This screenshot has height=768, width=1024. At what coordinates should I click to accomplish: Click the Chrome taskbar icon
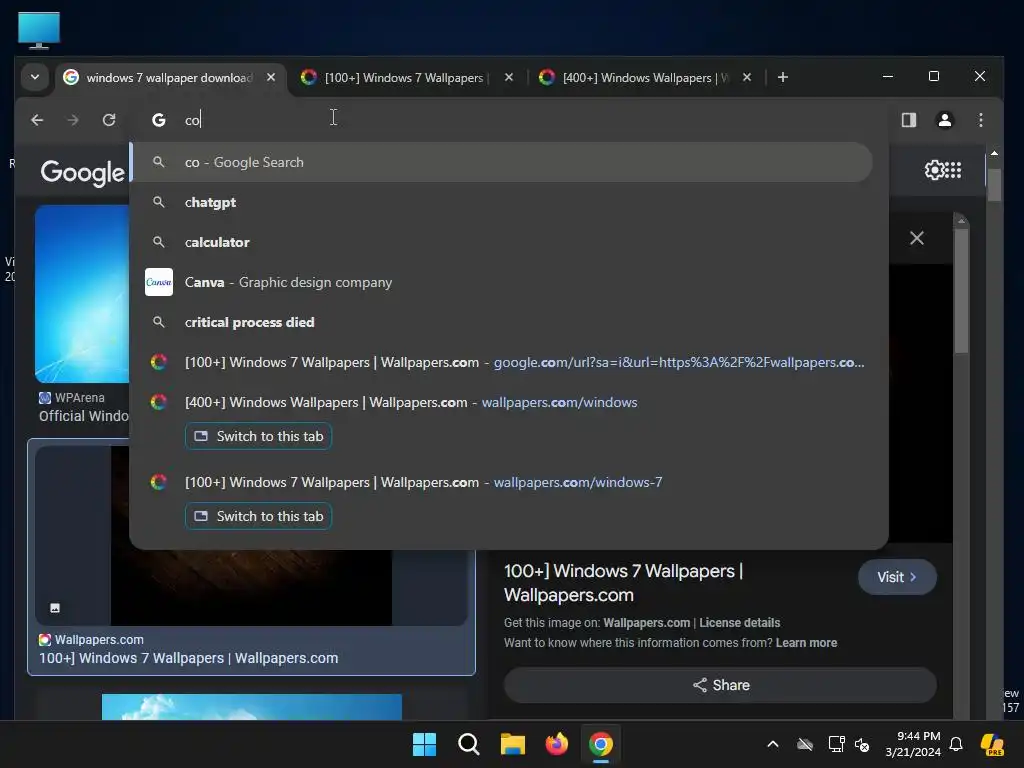601,744
